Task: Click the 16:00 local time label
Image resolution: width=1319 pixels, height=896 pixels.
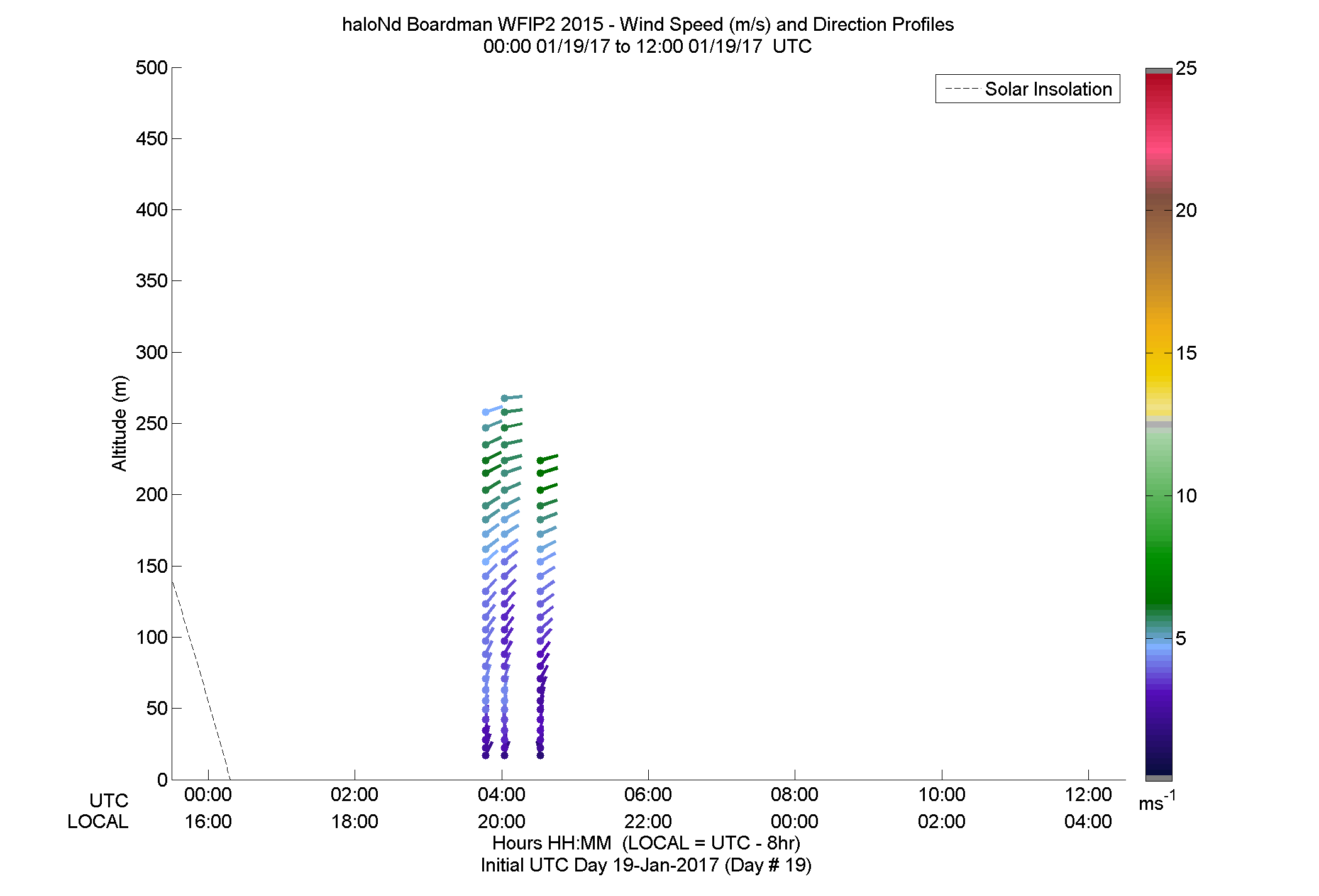Action: tap(208, 821)
